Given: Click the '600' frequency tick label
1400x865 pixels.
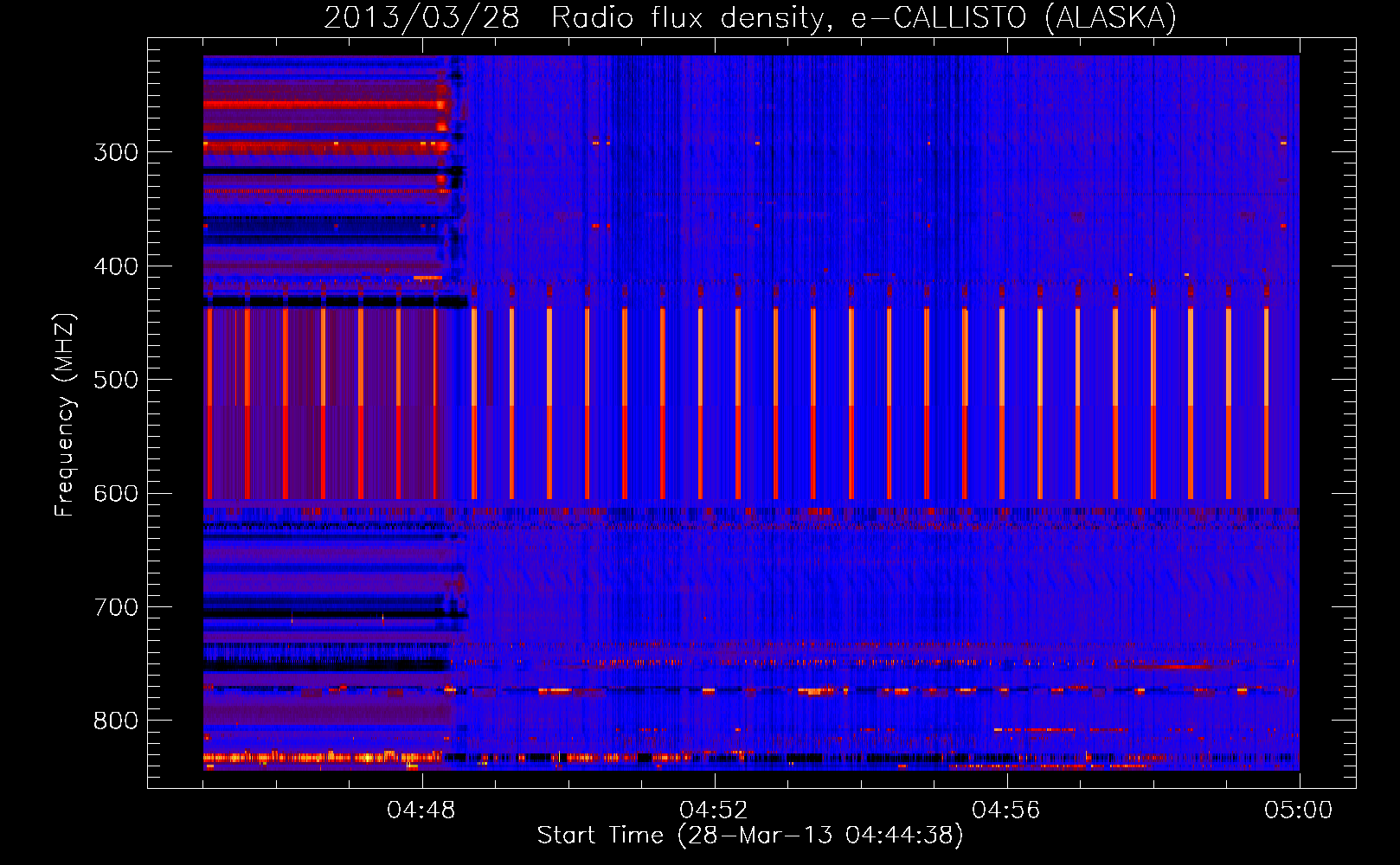Looking at the screenshot, I should (116, 494).
